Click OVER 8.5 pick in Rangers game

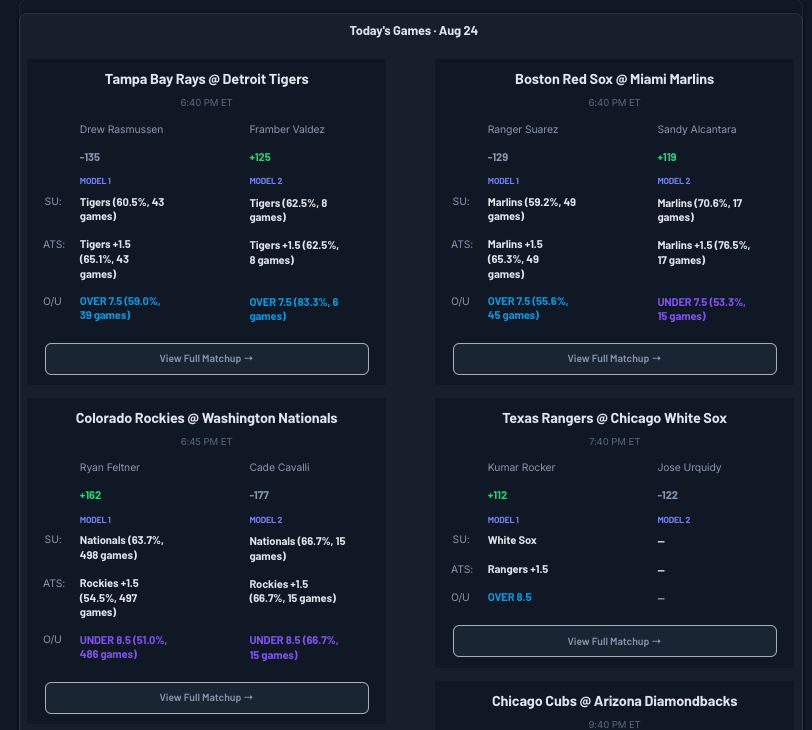coord(510,597)
